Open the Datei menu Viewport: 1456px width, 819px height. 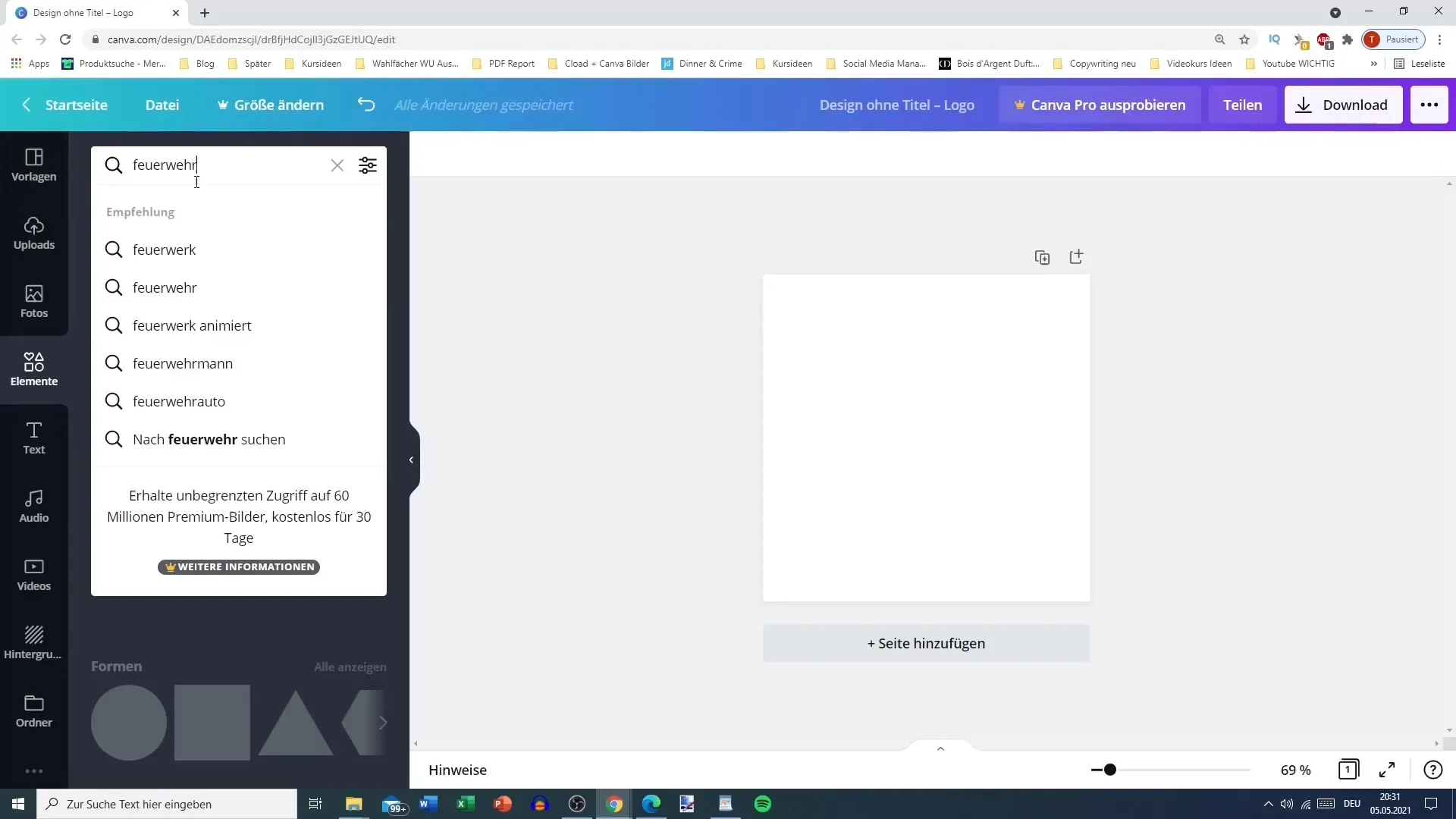point(162,104)
